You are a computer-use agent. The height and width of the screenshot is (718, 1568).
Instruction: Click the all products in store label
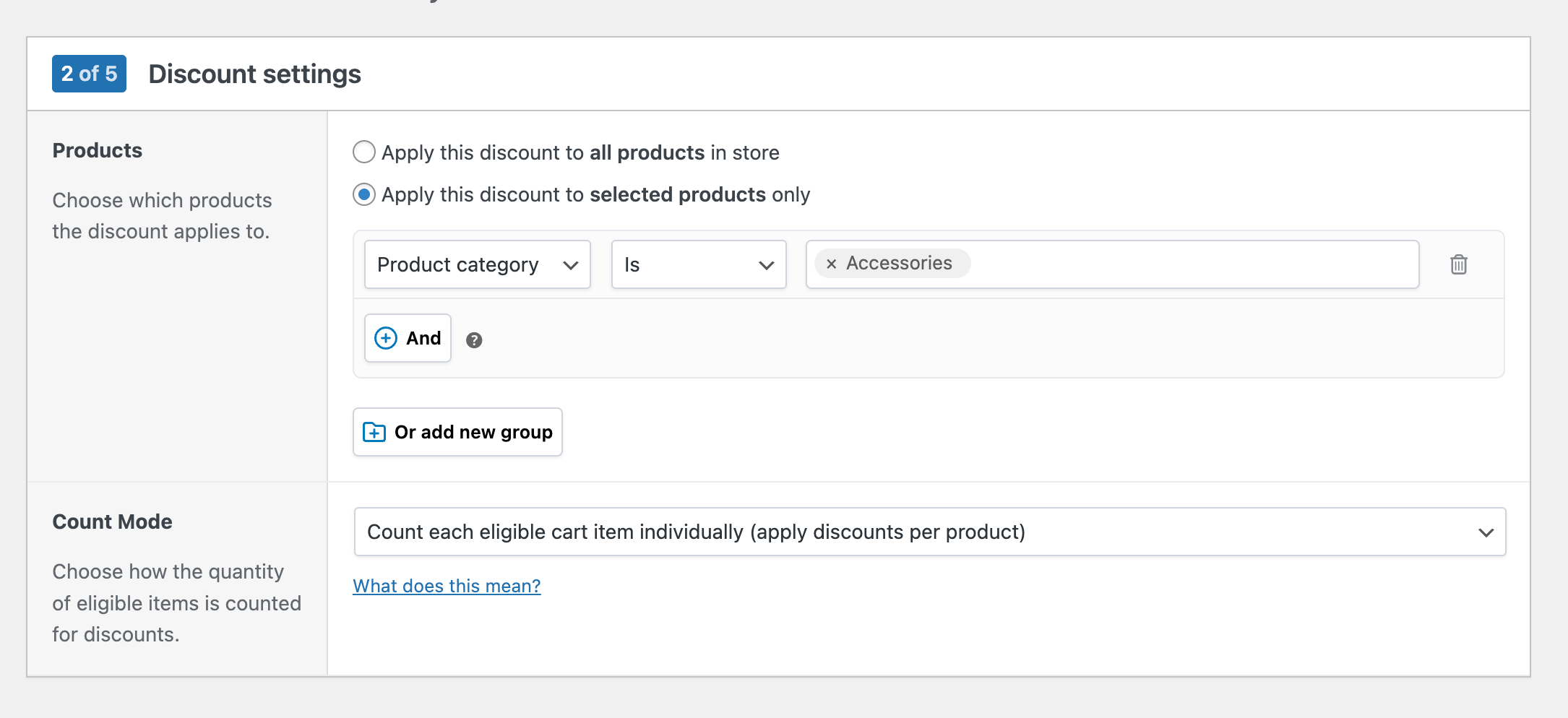tap(580, 152)
